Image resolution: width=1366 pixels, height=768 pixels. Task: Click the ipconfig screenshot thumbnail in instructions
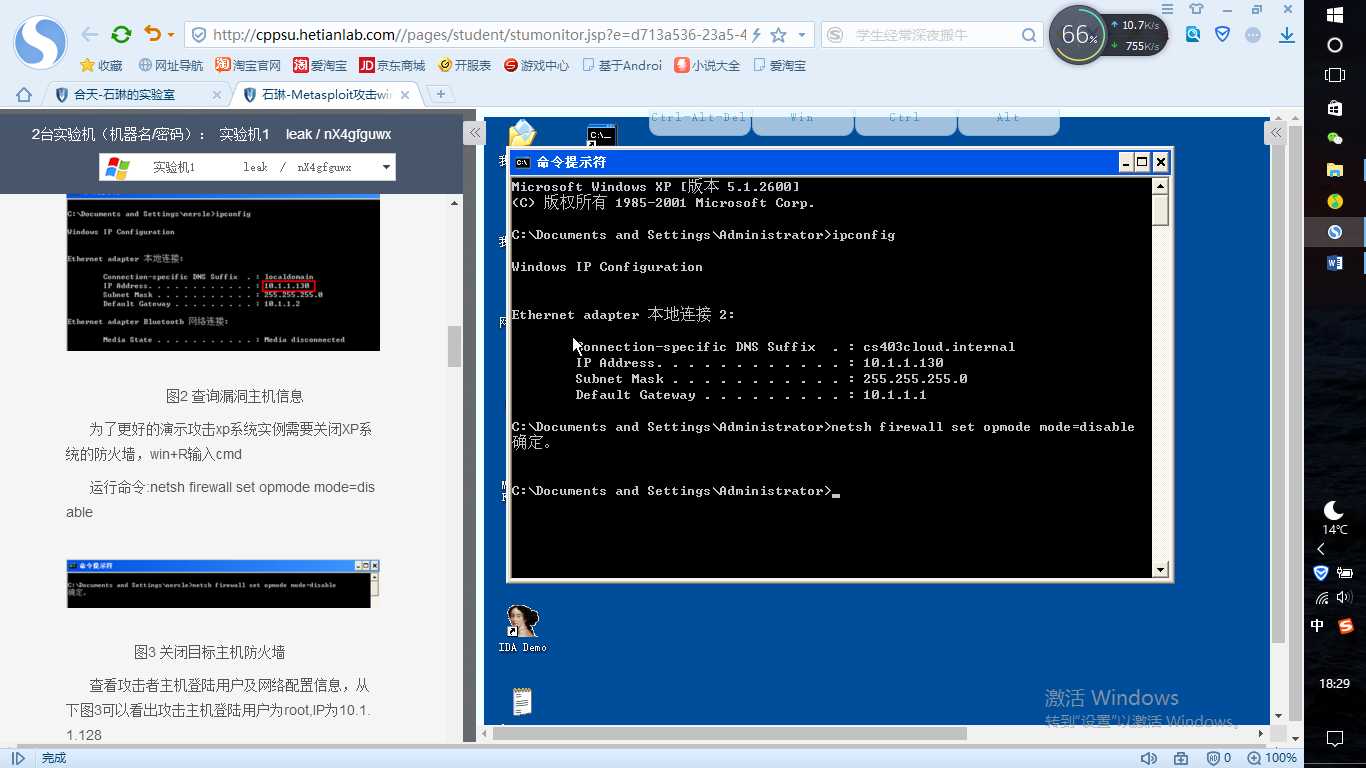point(223,274)
